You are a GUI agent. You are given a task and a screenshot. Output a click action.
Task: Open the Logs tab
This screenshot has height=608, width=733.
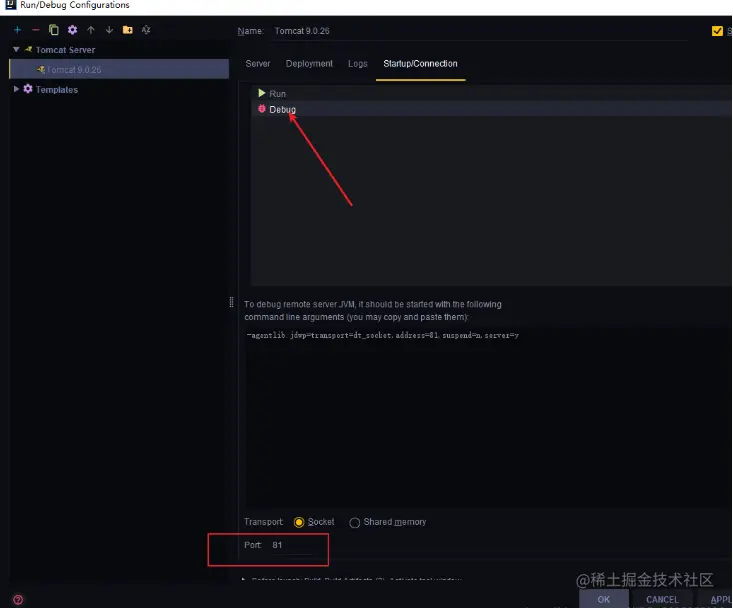358,64
